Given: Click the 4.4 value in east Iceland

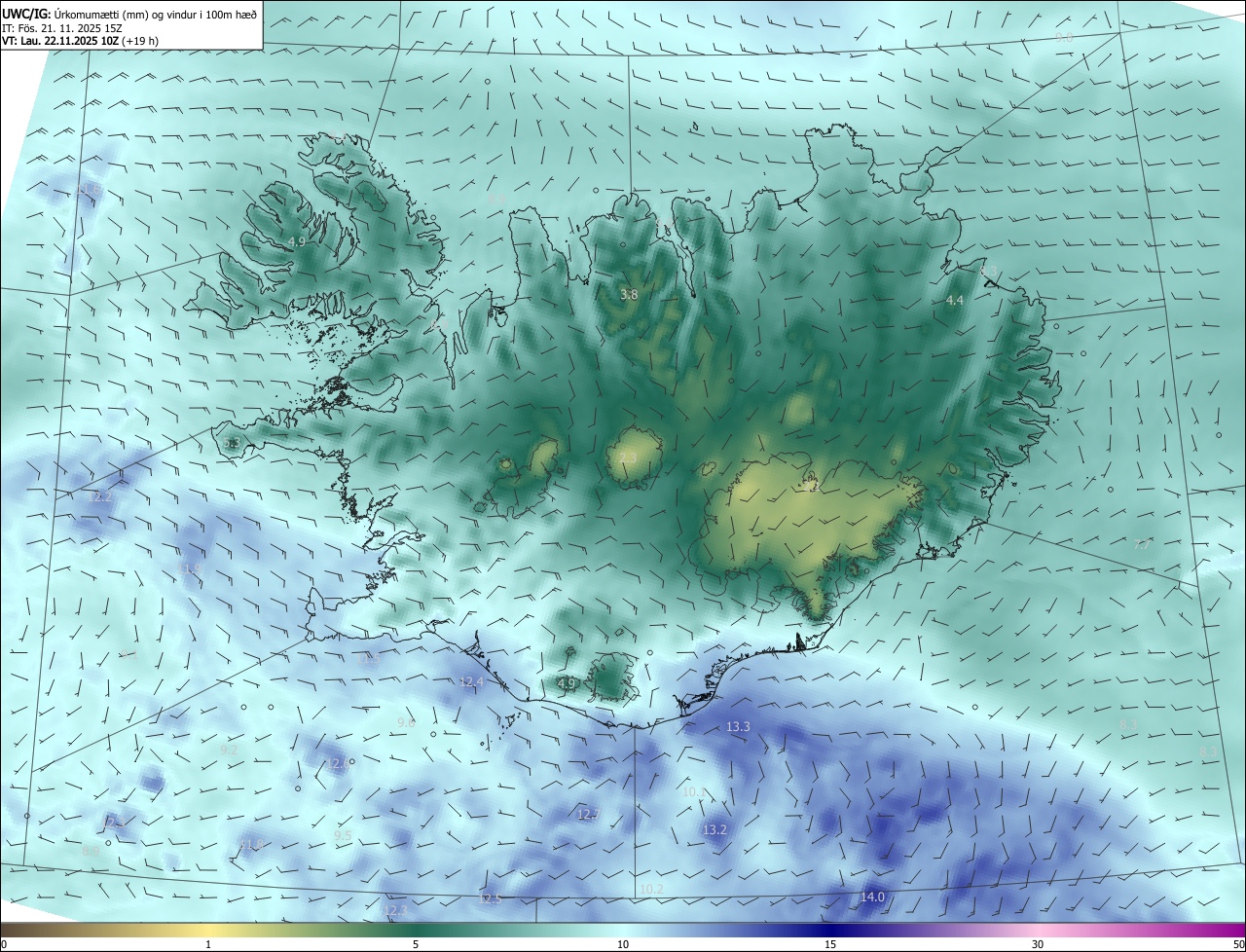Looking at the screenshot, I should (954, 301).
